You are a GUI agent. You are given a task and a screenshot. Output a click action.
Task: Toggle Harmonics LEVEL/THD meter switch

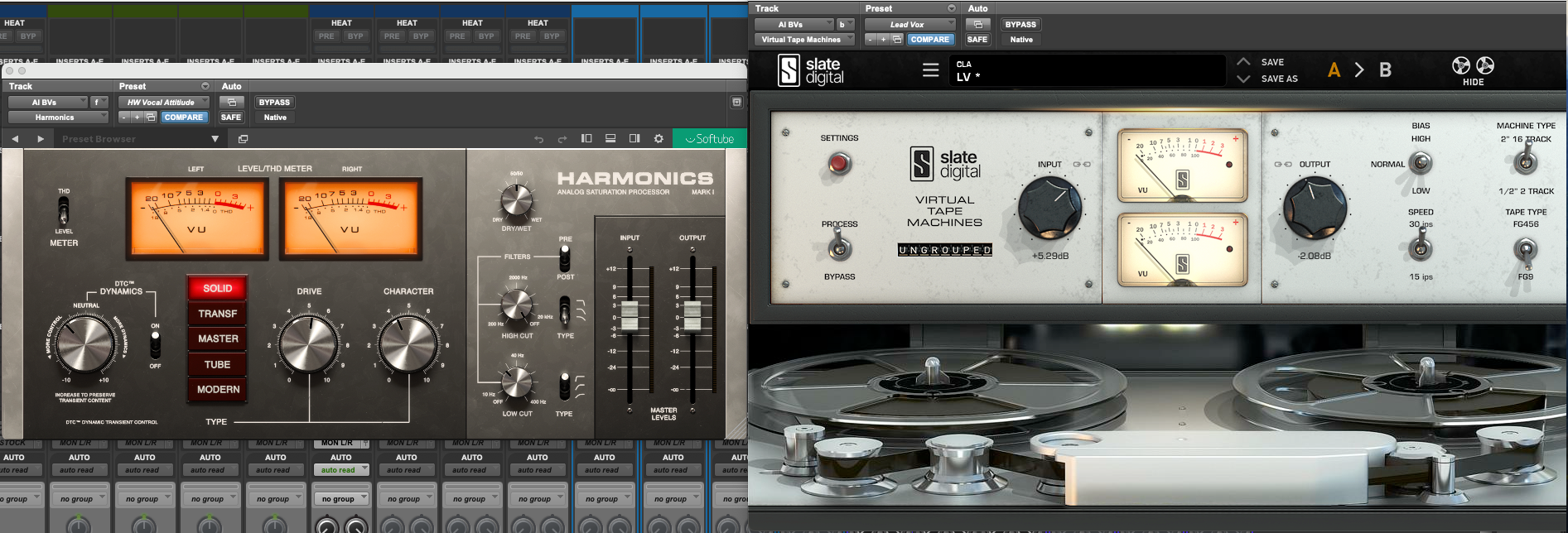click(64, 211)
